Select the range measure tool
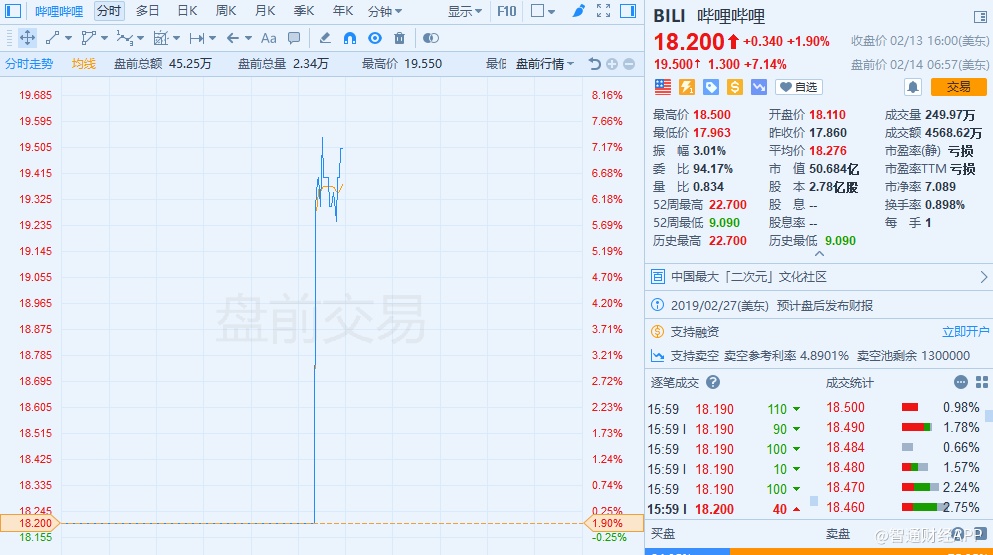Image resolution: width=993 pixels, height=555 pixels. (197, 38)
